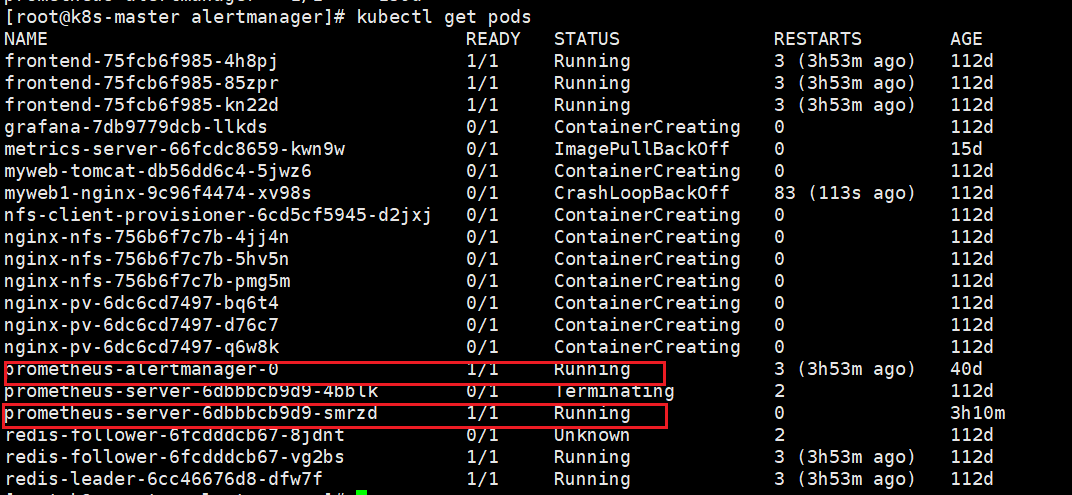Click the NAME column header
This screenshot has width=1072, height=495.
26,39
